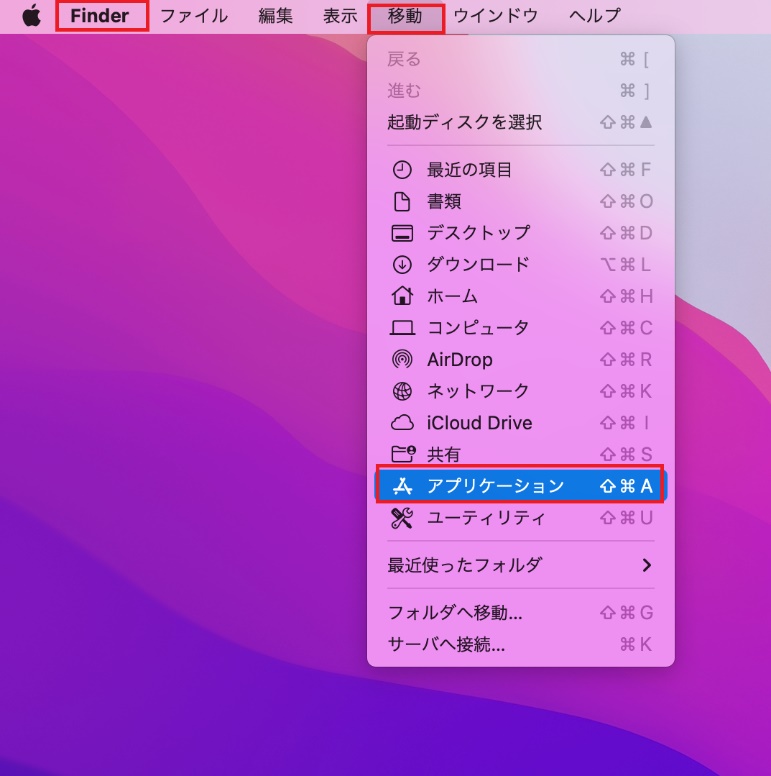Click the ⌘K shortcut next to サーバへ接続
Screen dimensions: 771x776
coord(636,644)
